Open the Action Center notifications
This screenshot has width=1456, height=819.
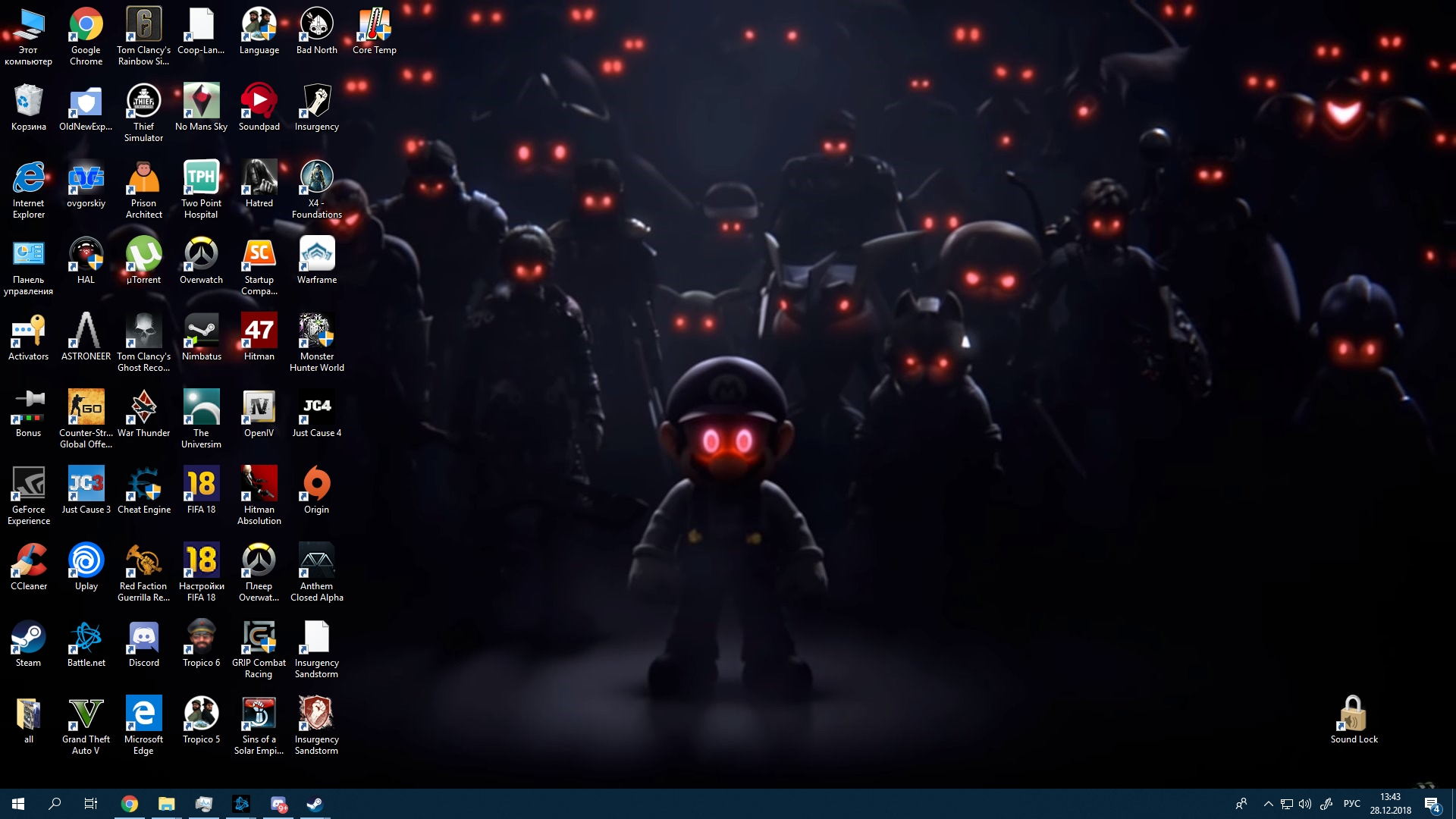click(x=1432, y=804)
